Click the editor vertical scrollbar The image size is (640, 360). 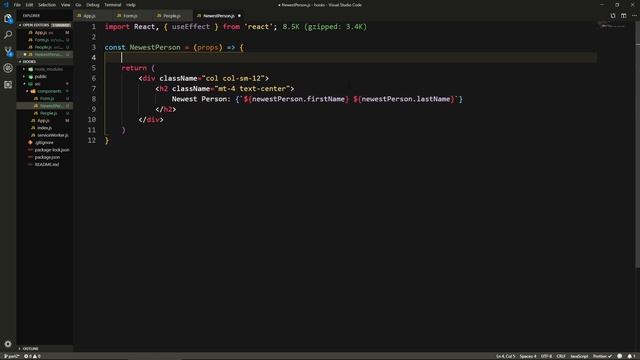click(x=638, y=145)
